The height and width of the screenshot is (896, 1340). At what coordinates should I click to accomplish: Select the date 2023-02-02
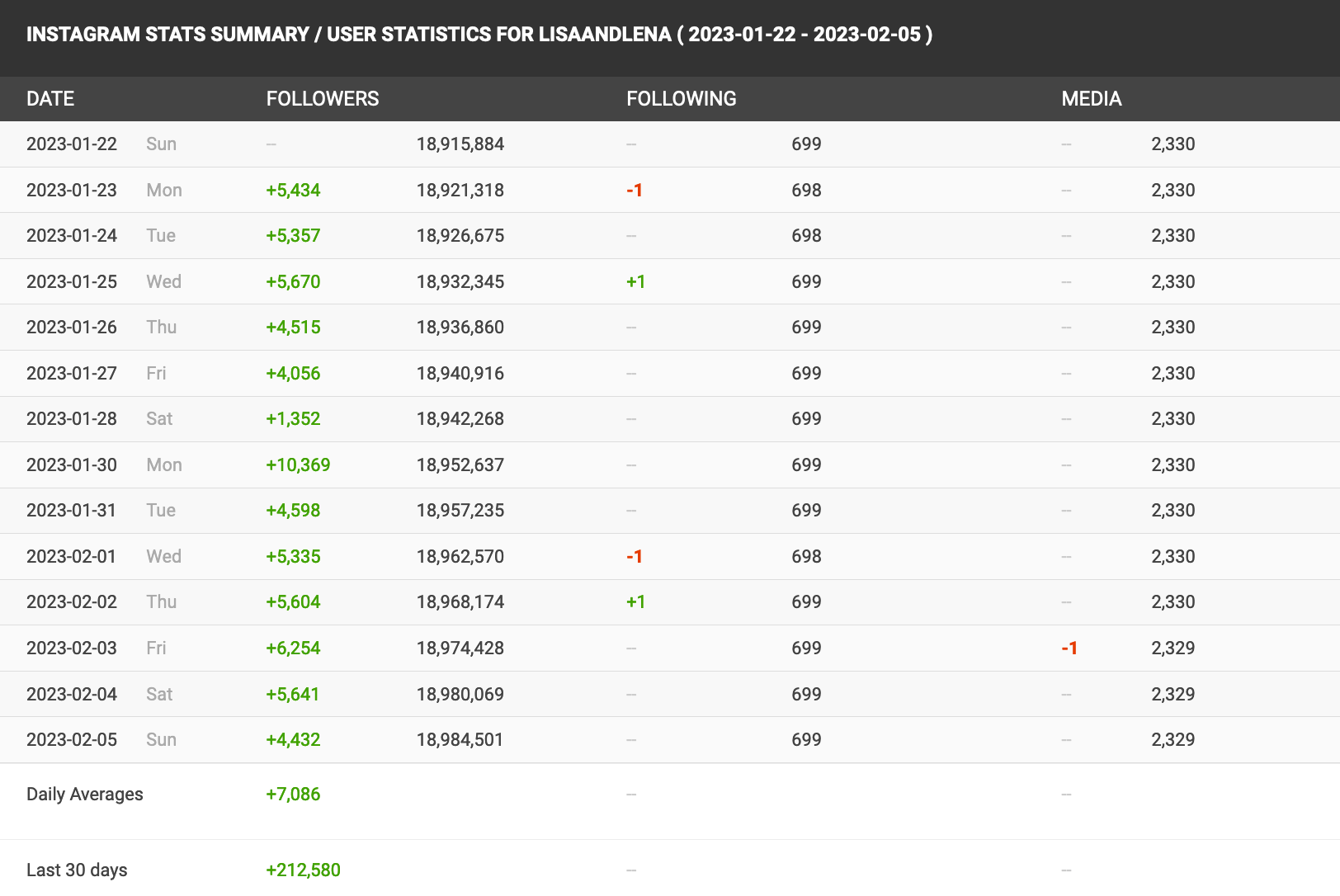coord(72,602)
